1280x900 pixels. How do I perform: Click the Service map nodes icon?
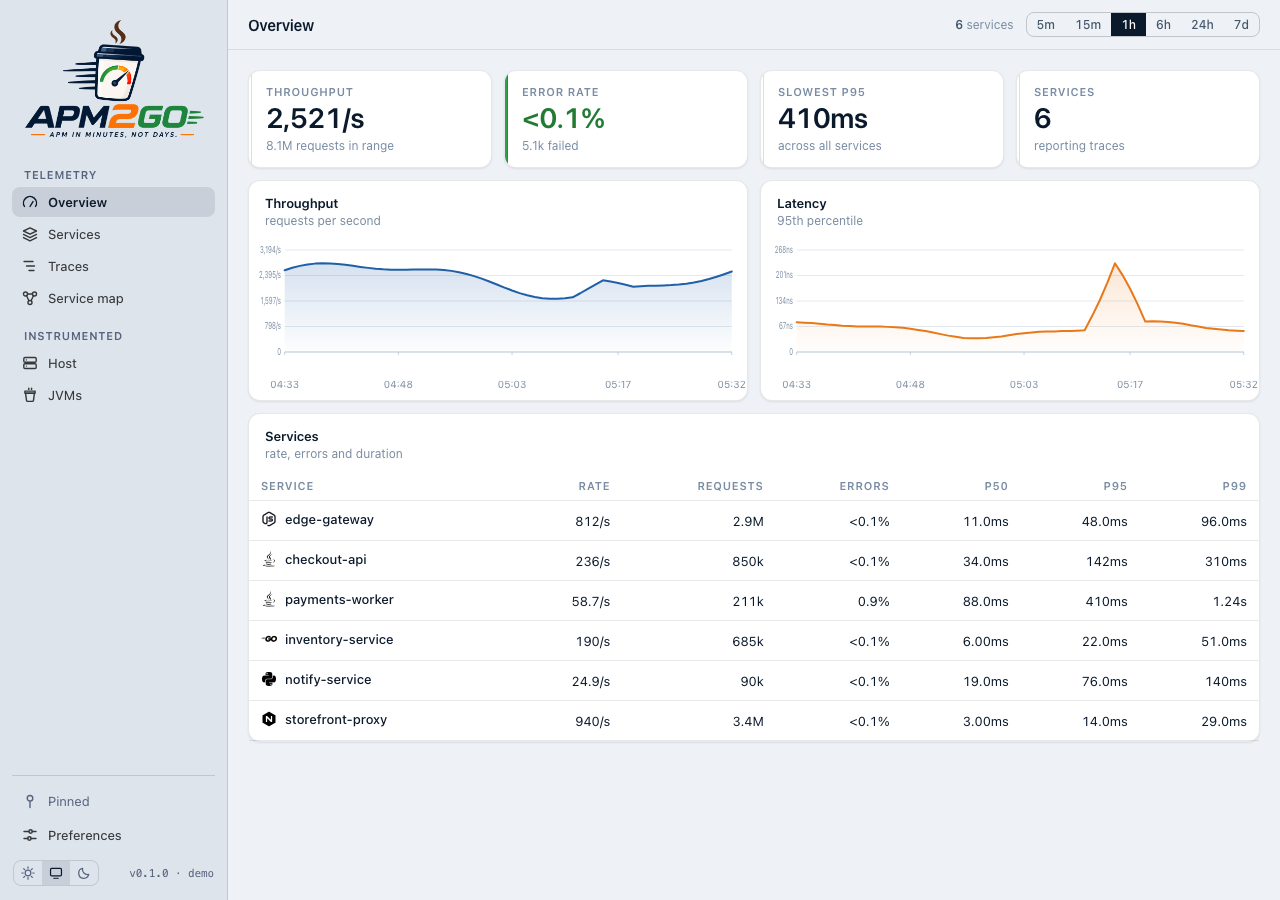pyautogui.click(x=30, y=298)
